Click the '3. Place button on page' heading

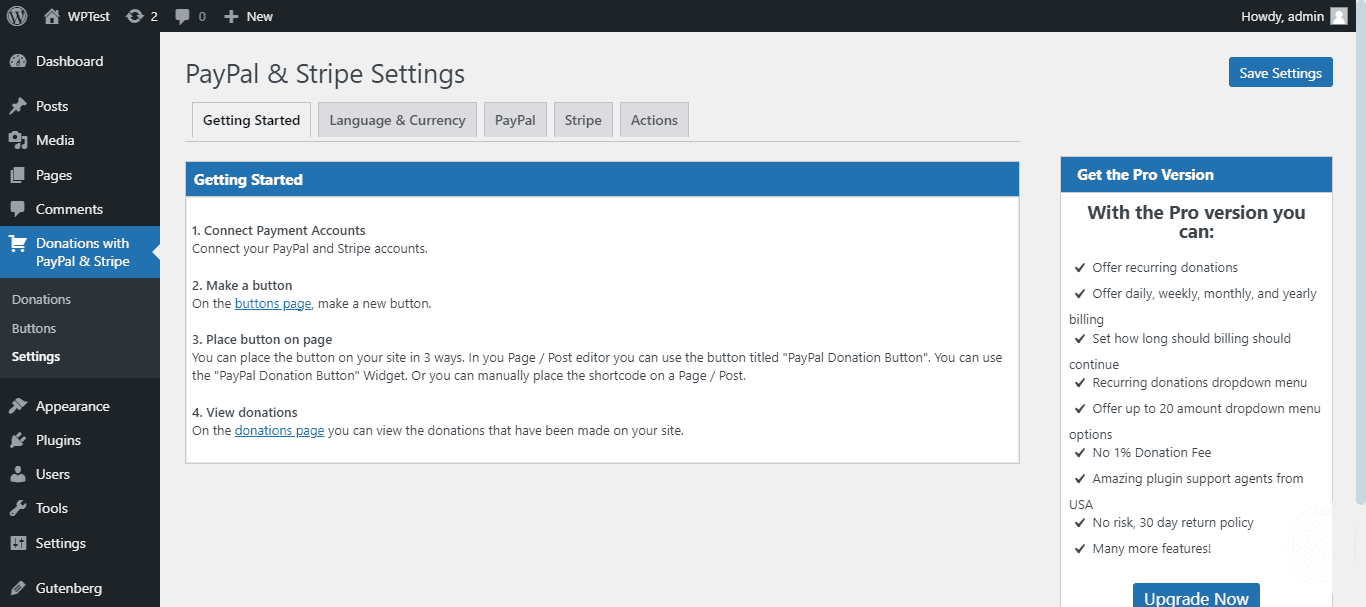tap(262, 339)
